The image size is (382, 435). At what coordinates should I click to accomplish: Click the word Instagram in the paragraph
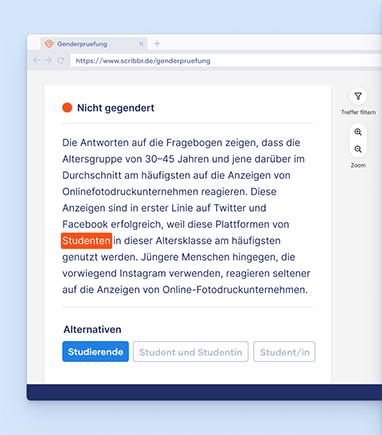[143, 274]
